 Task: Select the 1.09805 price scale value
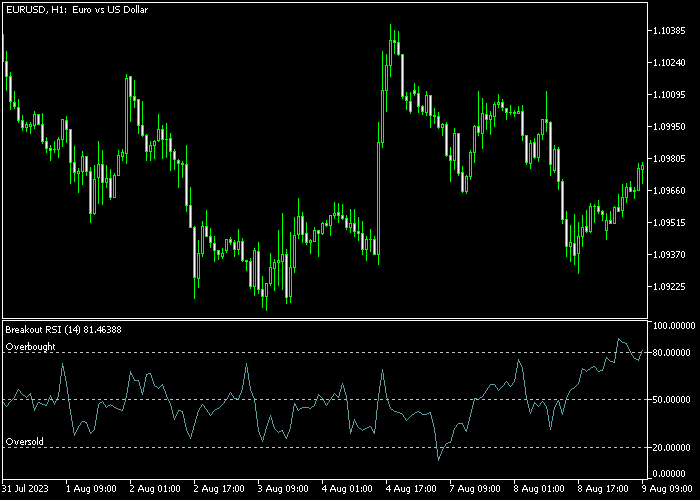click(x=669, y=159)
